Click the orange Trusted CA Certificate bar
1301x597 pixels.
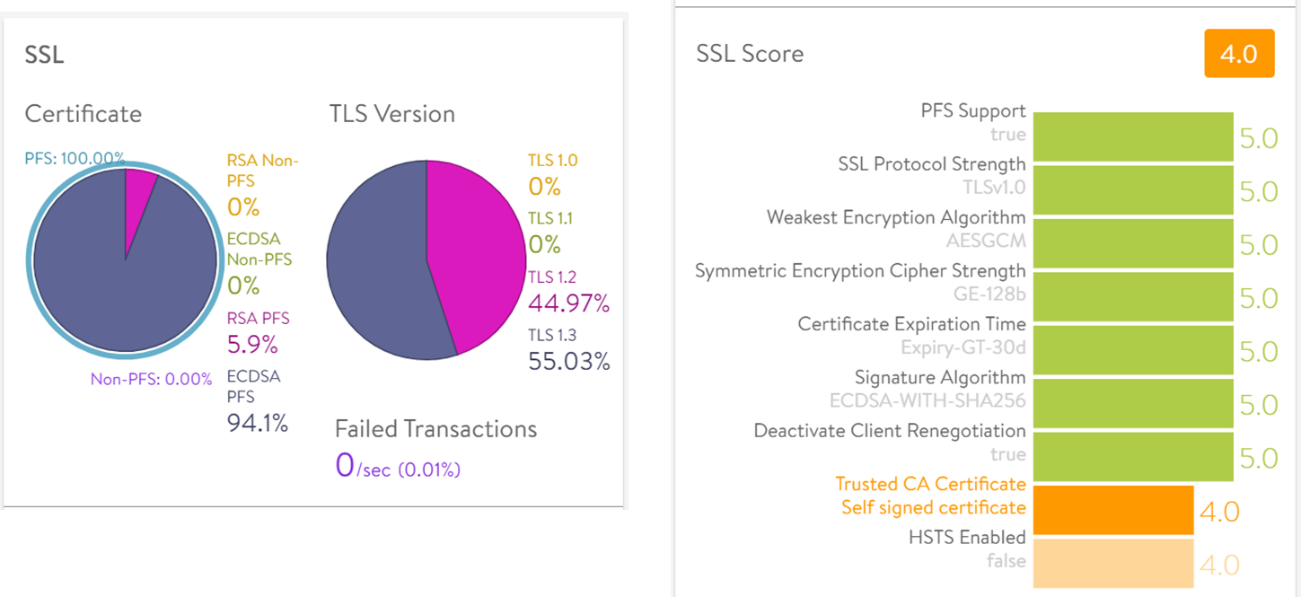tap(1113, 510)
